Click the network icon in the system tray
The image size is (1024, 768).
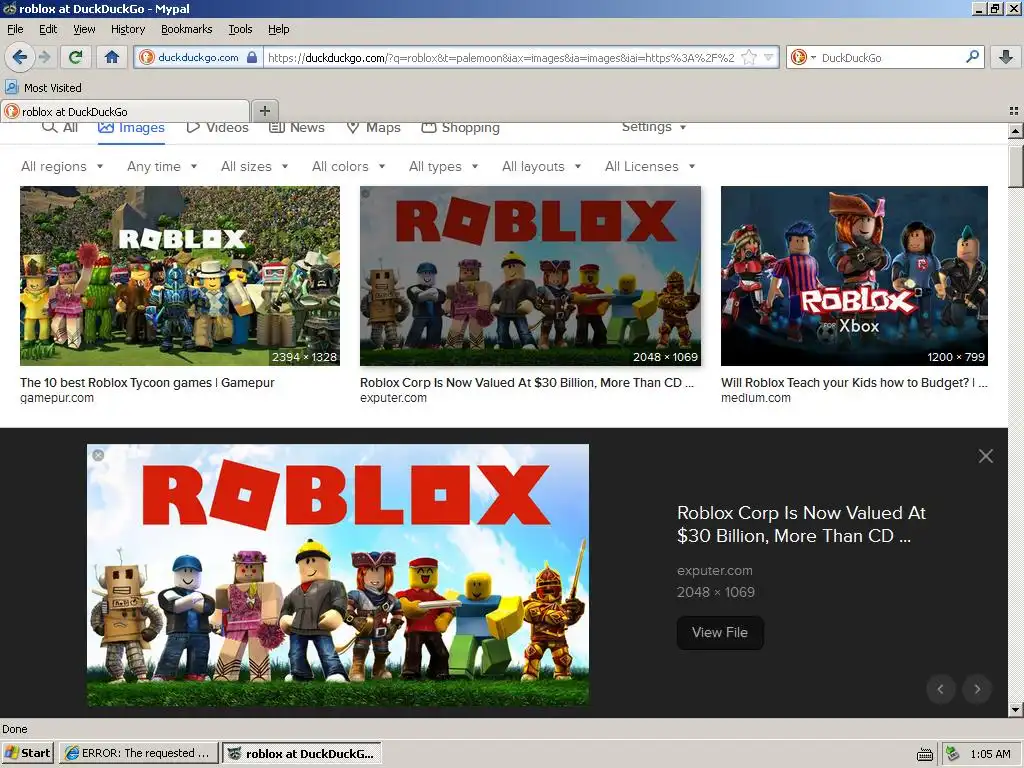click(953, 754)
